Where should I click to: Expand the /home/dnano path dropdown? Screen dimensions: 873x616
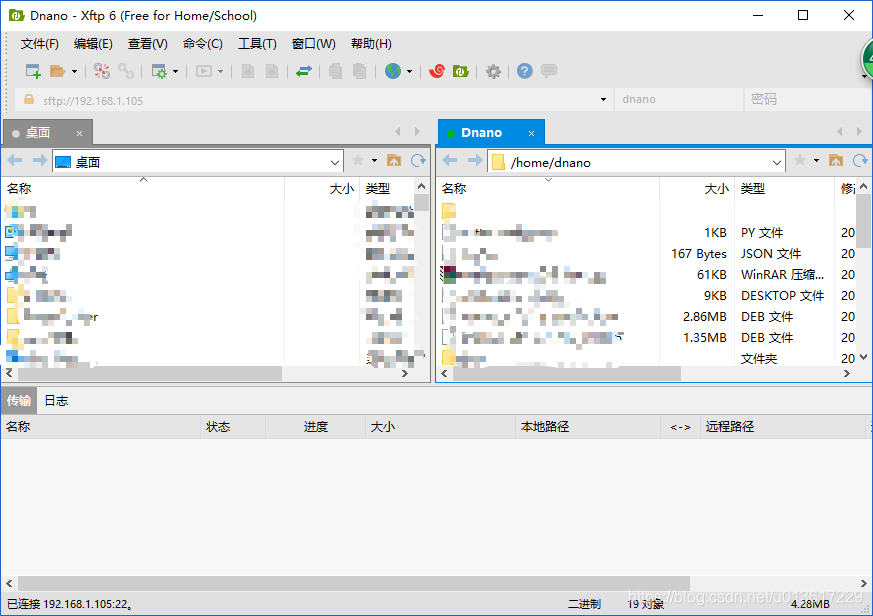pyautogui.click(x=777, y=162)
